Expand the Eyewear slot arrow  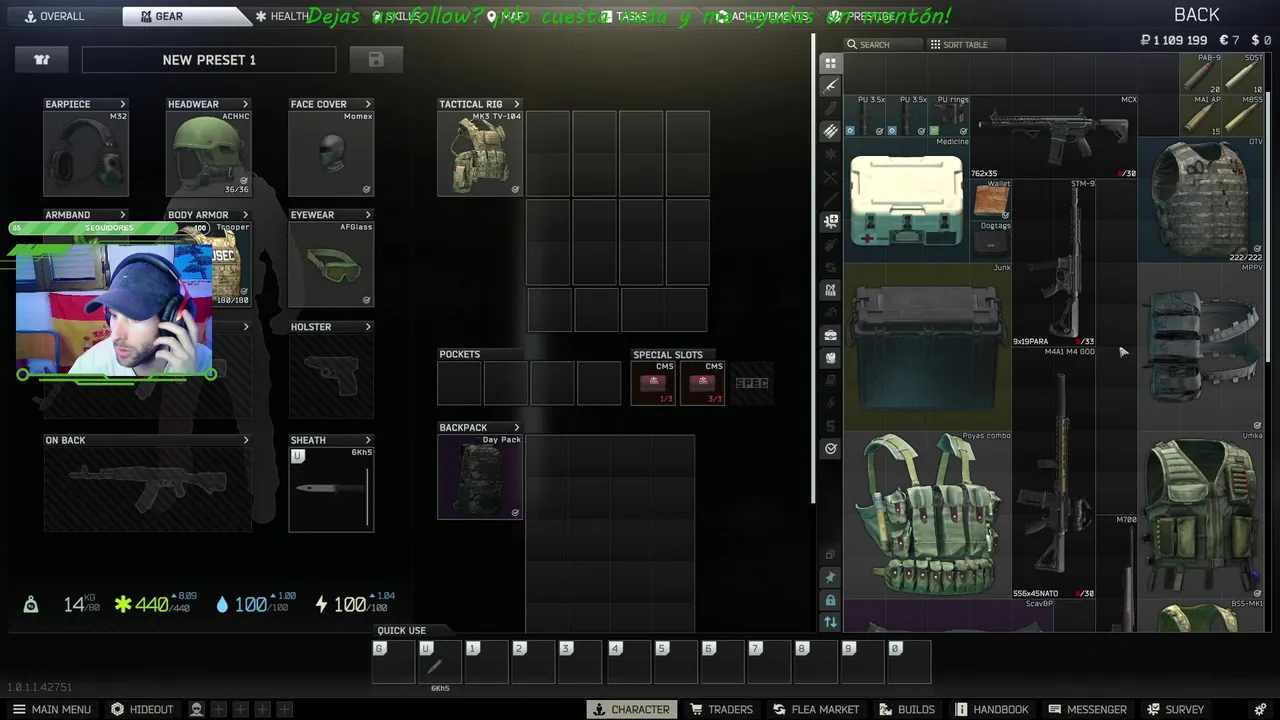pyautogui.click(x=368, y=215)
